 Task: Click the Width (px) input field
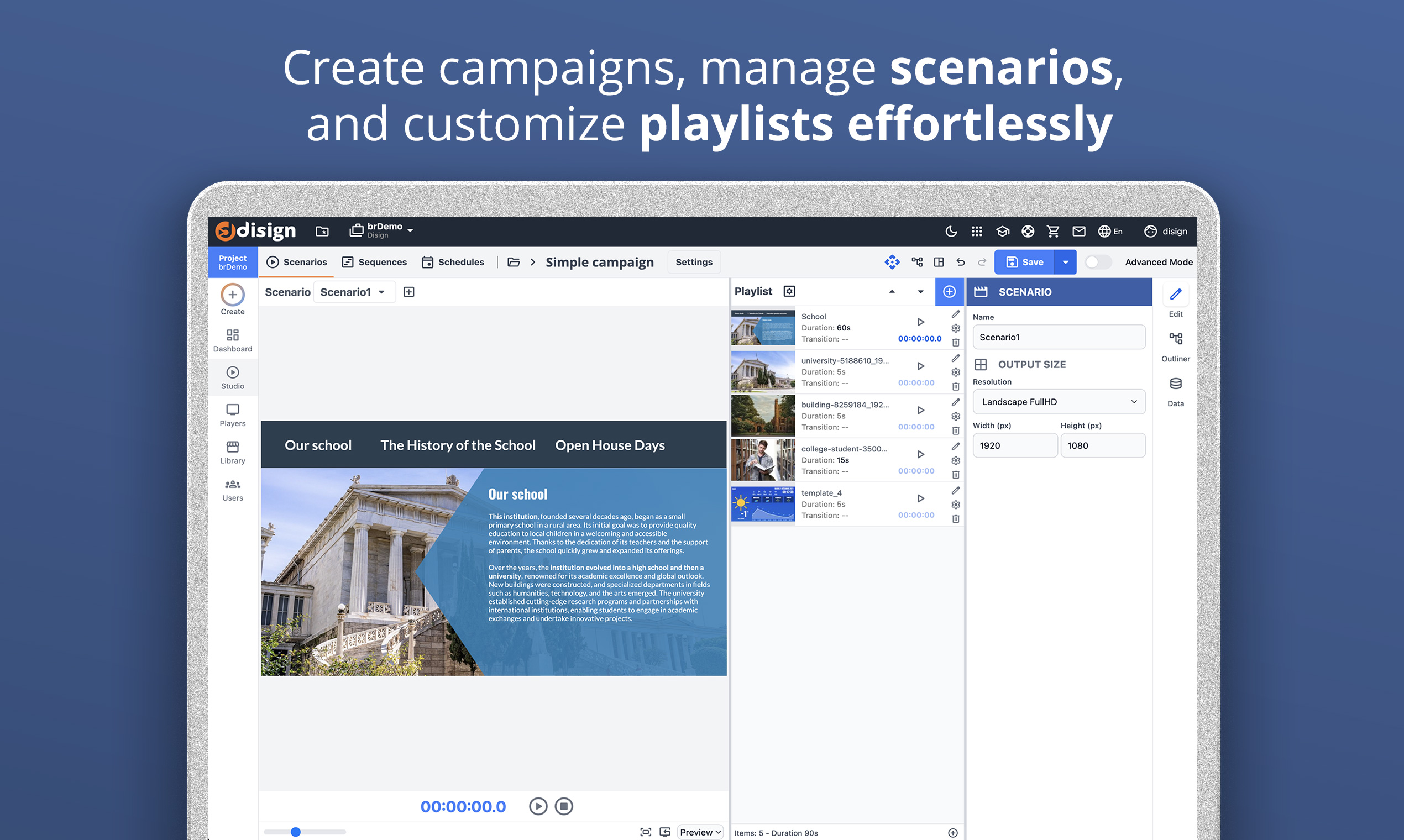pyautogui.click(x=1014, y=445)
